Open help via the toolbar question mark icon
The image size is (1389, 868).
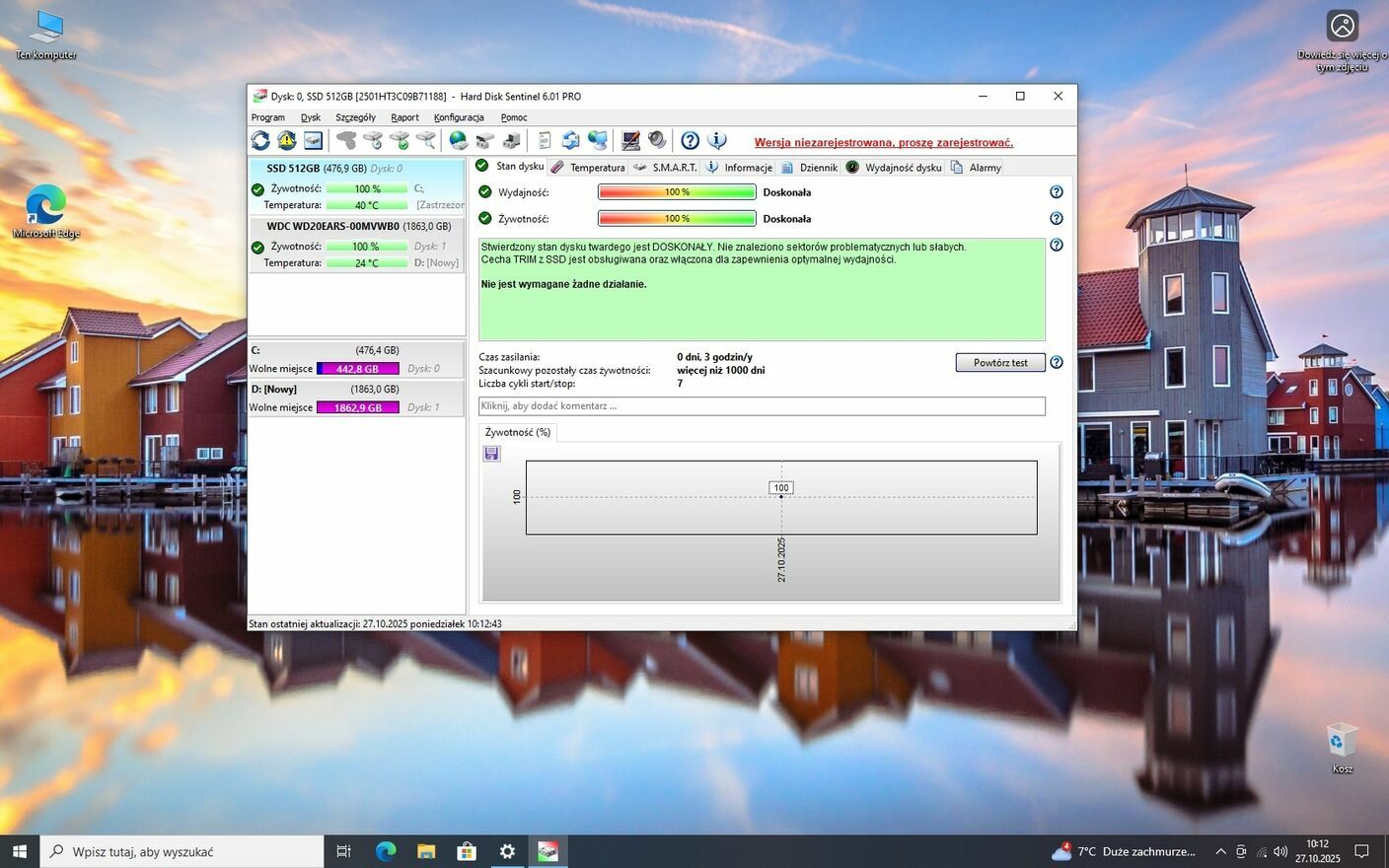(x=691, y=141)
